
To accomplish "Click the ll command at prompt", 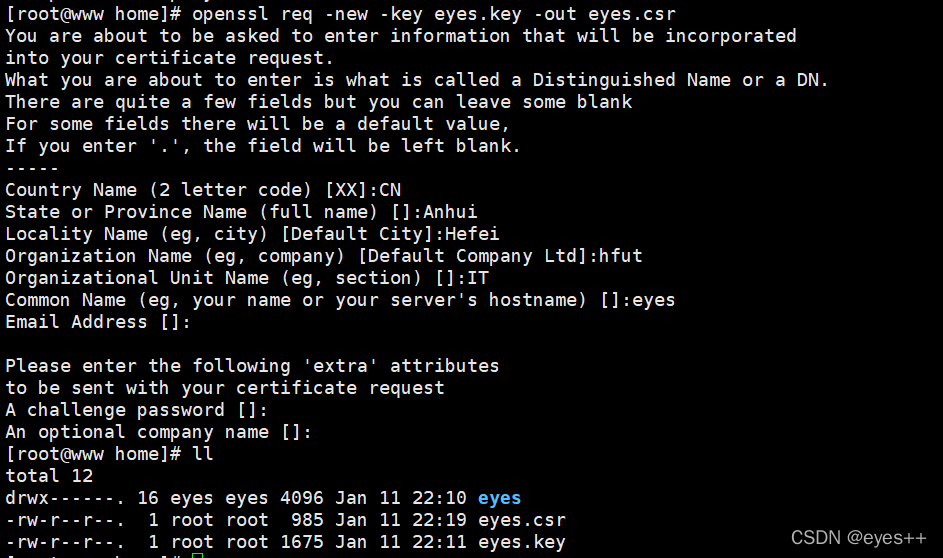I will (x=203, y=454).
